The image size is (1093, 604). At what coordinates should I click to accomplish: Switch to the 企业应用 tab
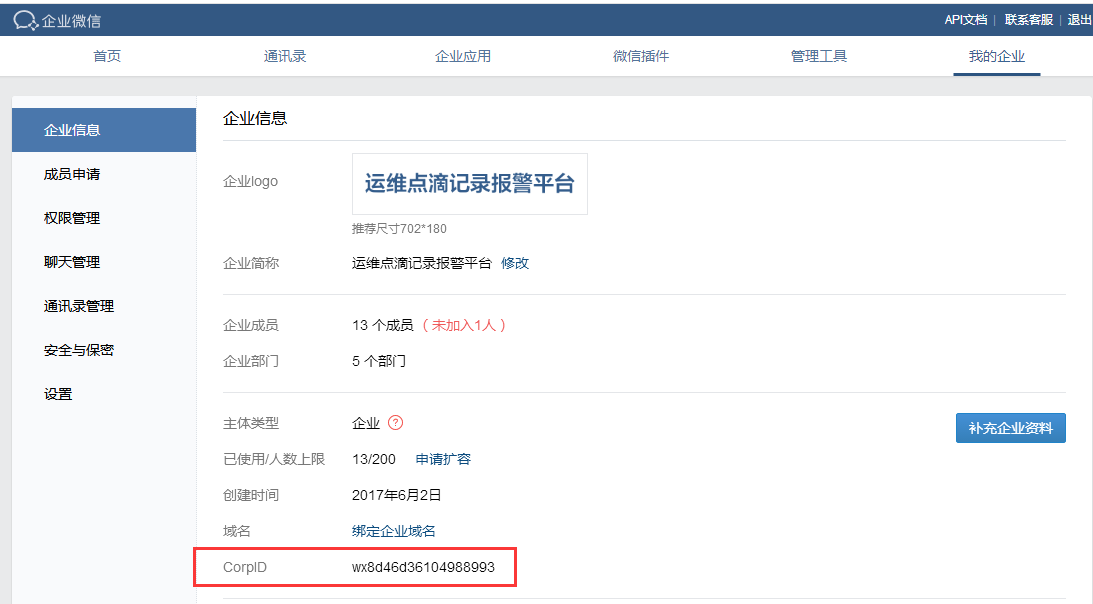coord(463,57)
